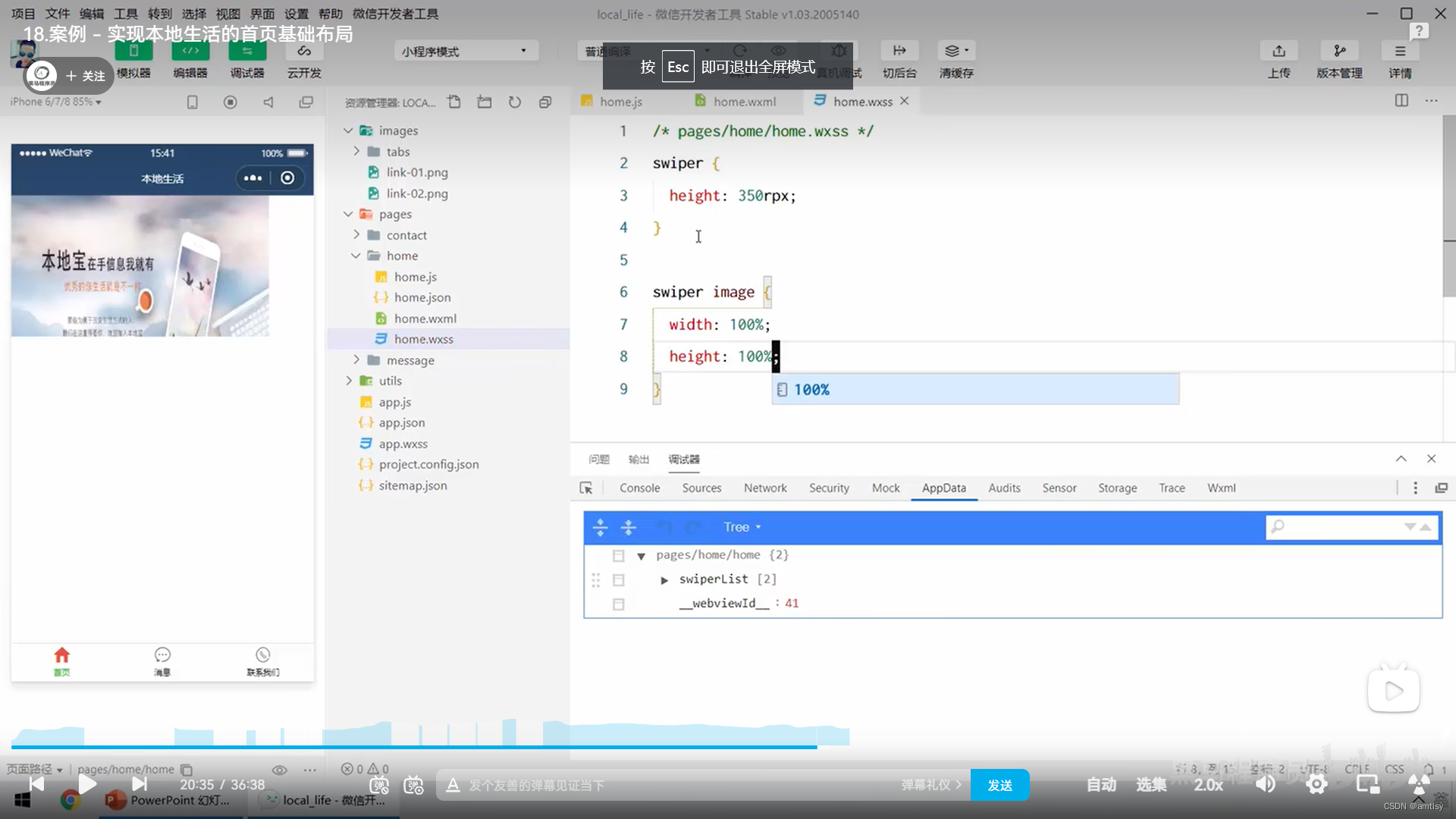Click the 上传 upload icon
This screenshot has height=819, width=1456.
tap(1279, 51)
